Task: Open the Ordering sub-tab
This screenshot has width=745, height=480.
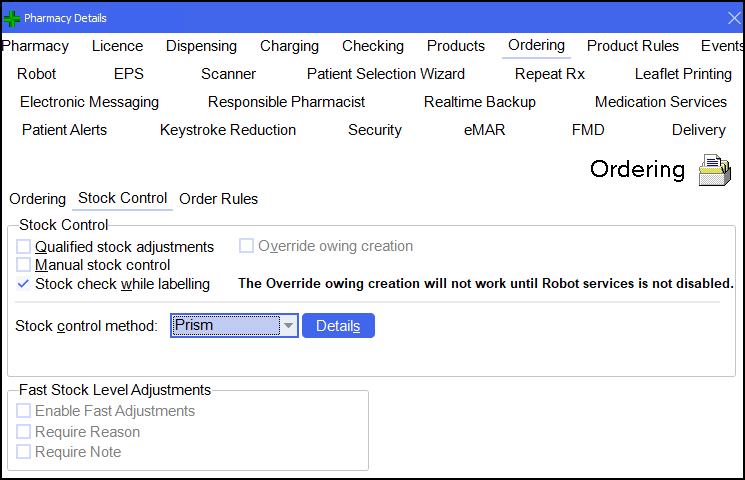Action: [x=38, y=199]
